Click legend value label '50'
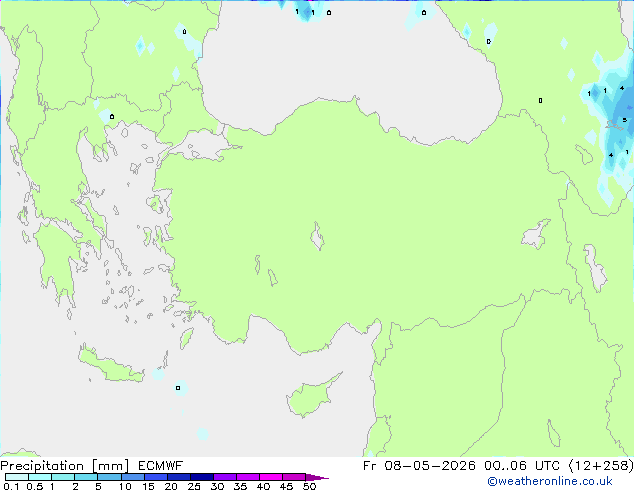 (x=309, y=486)
